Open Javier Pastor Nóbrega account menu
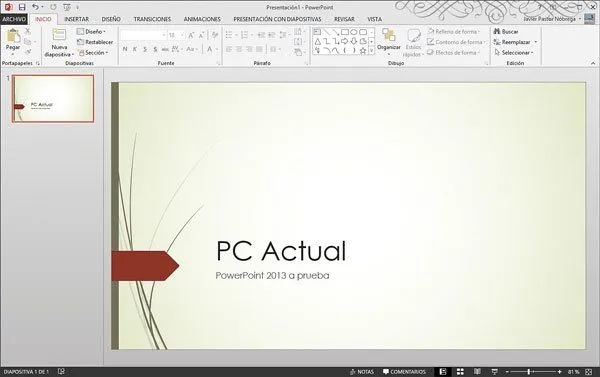Image resolution: width=600 pixels, height=377 pixels. [552, 19]
